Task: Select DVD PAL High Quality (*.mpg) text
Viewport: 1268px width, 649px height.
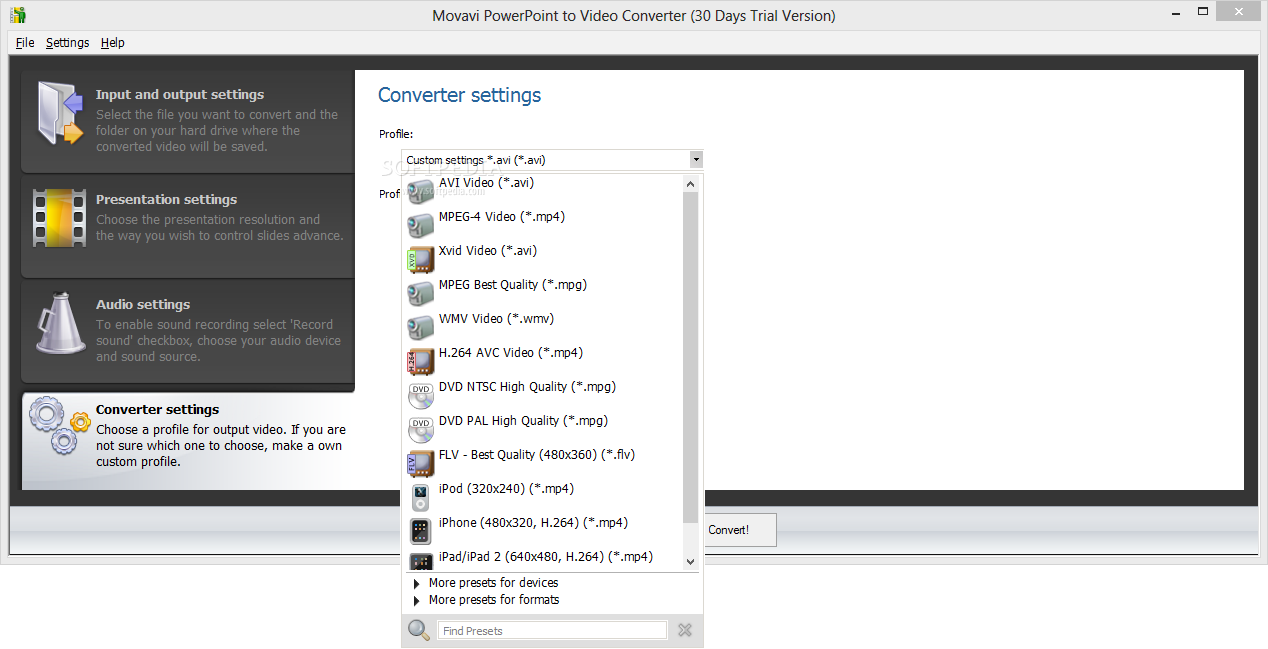Action: (523, 421)
